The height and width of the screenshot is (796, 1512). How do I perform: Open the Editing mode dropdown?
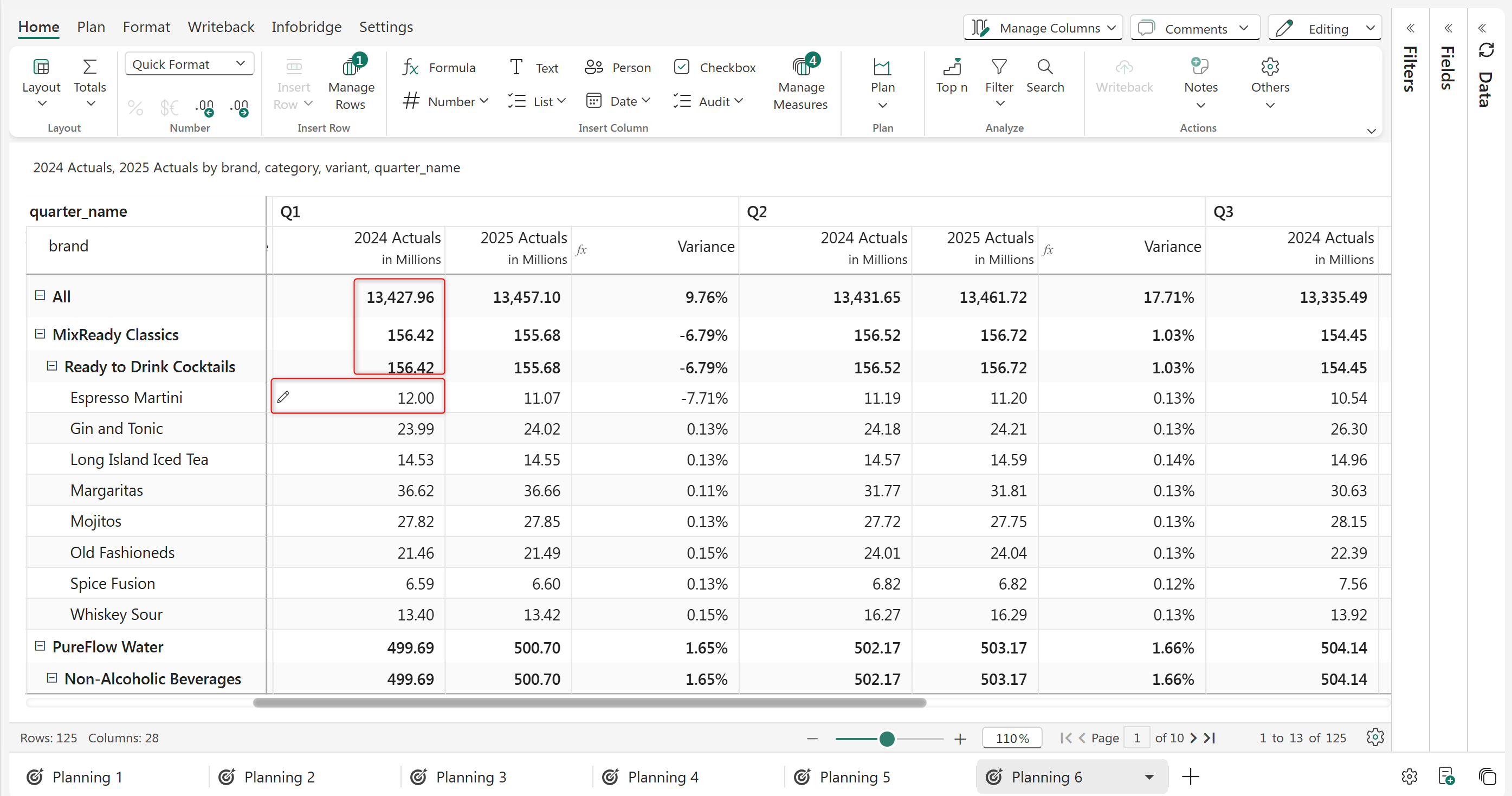tap(1324, 28)
